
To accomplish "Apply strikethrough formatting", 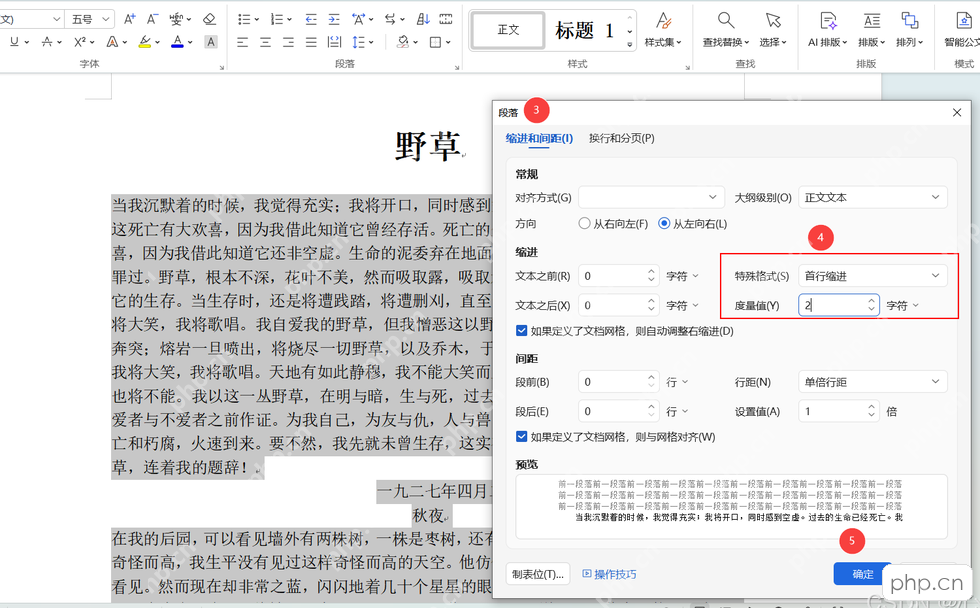I will (47, 42).
